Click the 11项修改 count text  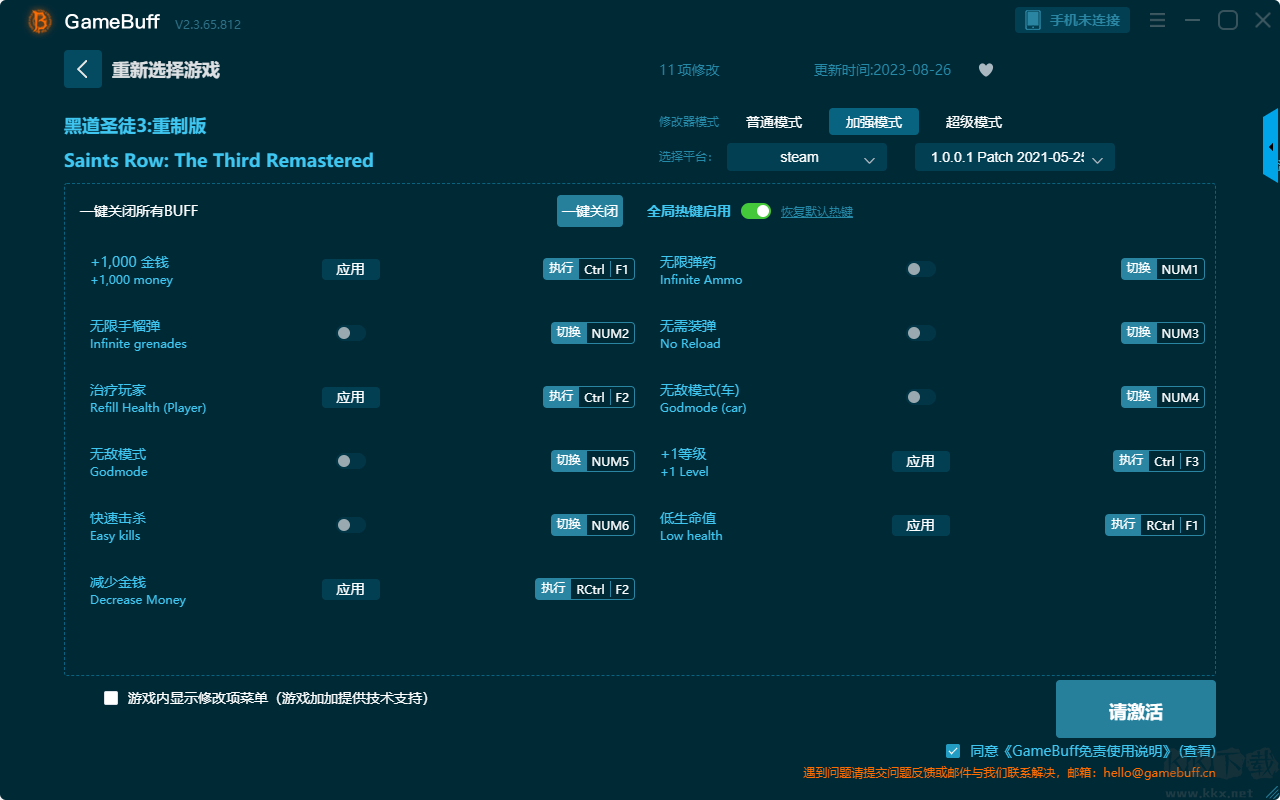pos(689,70)
